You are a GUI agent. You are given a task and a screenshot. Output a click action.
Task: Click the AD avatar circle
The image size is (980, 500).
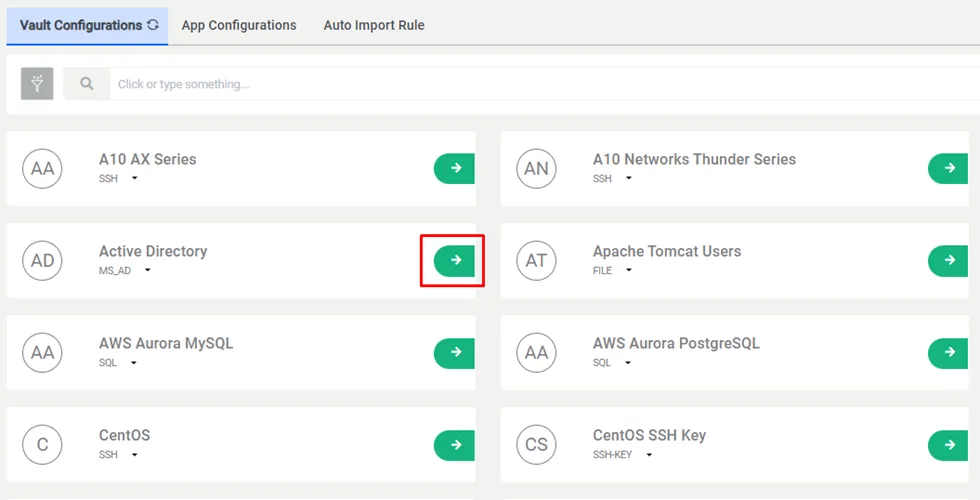[42, 260]
